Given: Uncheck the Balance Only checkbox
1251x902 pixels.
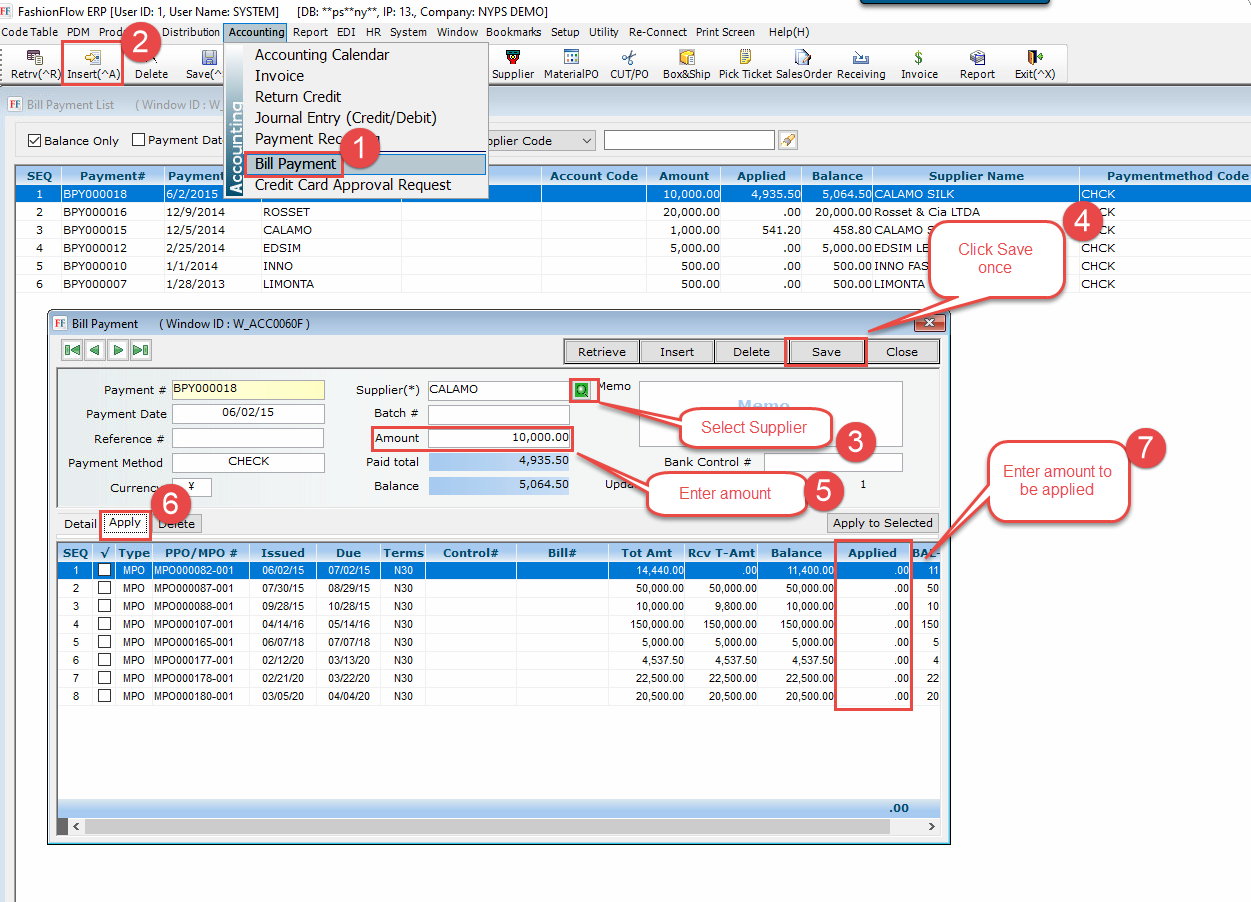Looking at the screenshot, I should (x=35, y=141).
